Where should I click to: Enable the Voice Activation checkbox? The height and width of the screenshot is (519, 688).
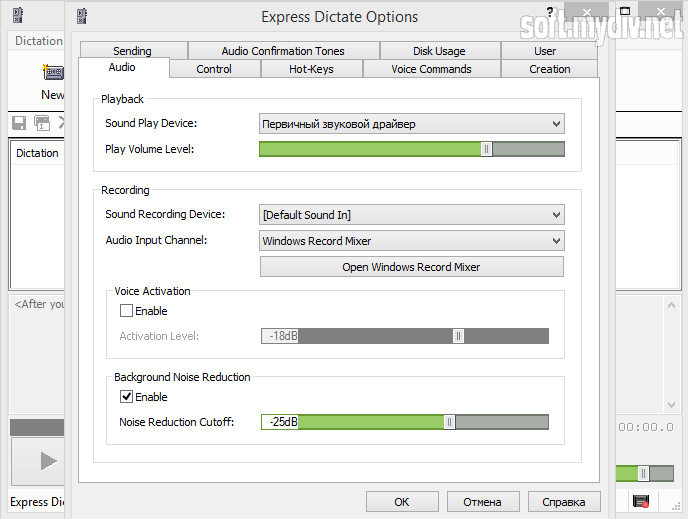pyautogui.click(x=126, y=311)
